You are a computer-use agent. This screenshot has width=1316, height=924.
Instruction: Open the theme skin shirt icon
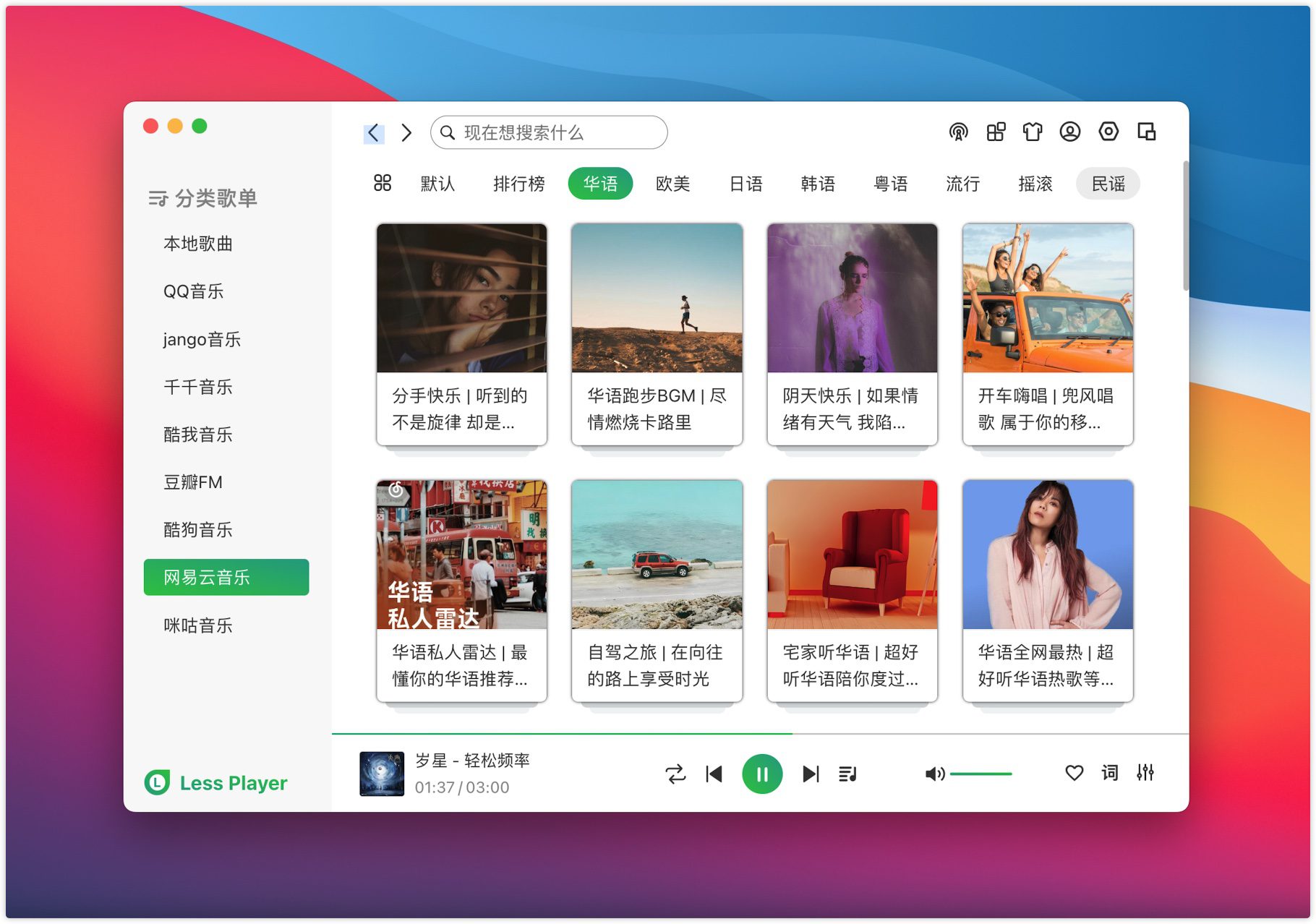pos(1033,132)
